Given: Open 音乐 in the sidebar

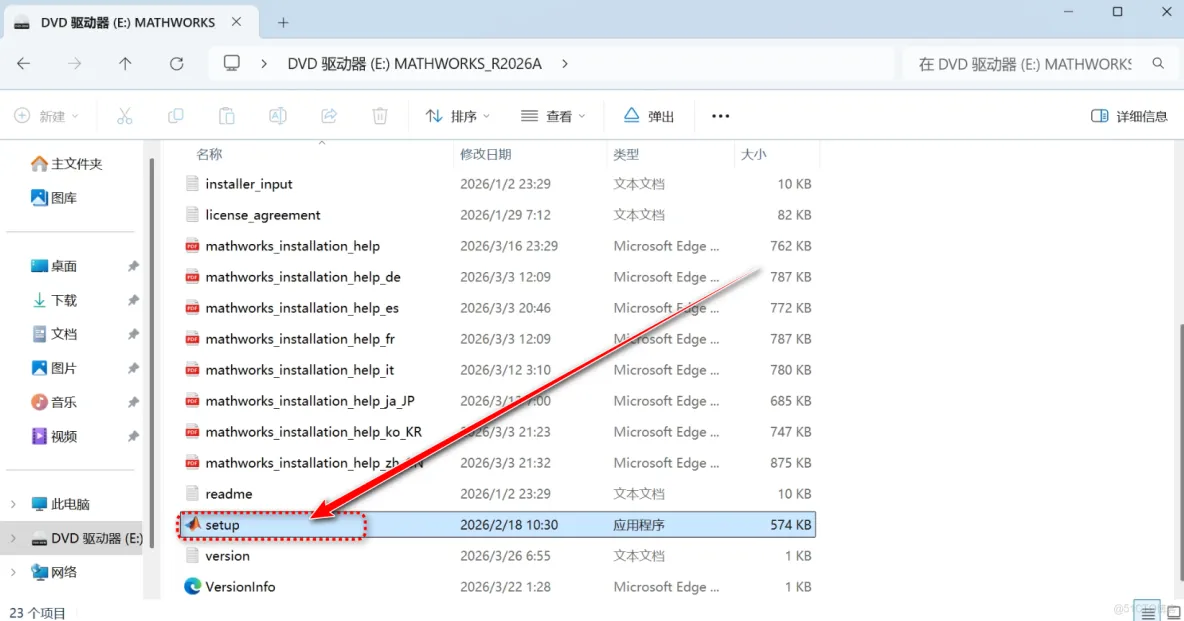Looking at the screenshot, I should click(54, 402).
